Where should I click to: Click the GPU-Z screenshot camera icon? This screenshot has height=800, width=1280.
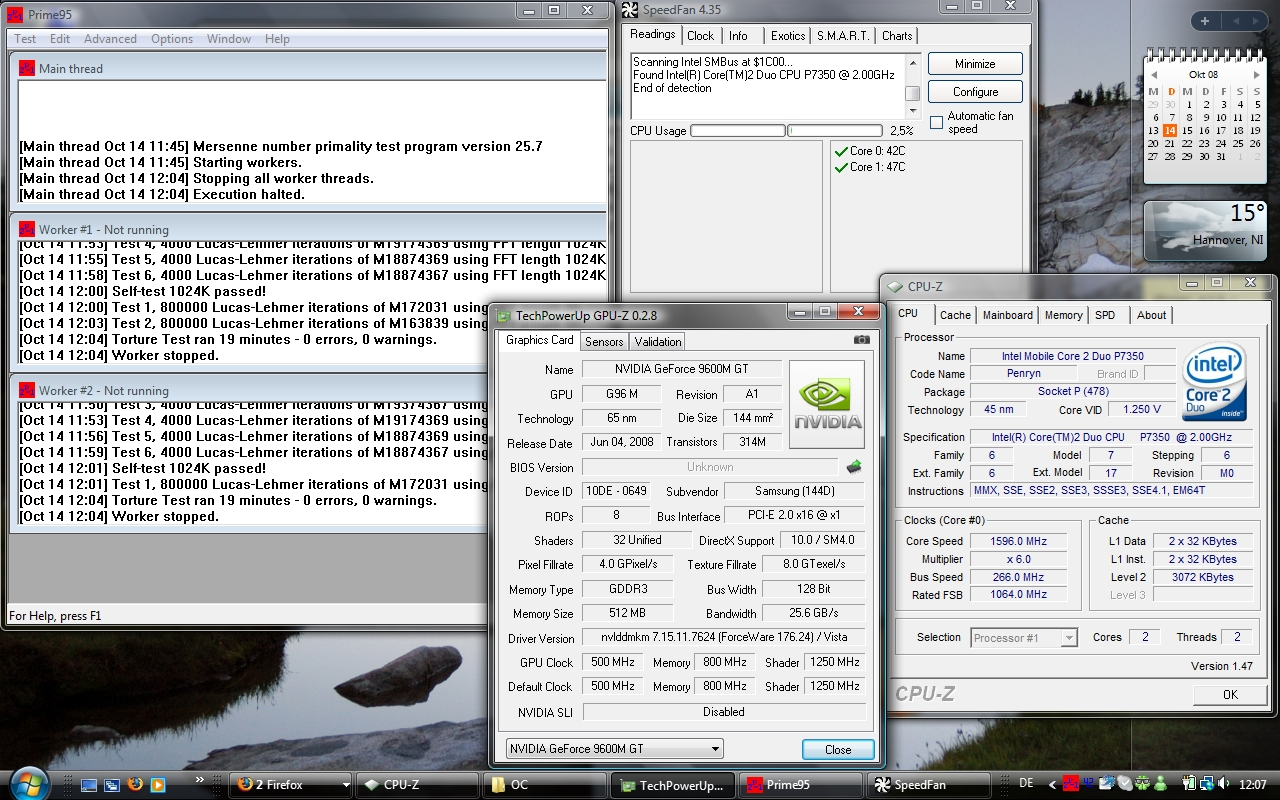point(861,340)
